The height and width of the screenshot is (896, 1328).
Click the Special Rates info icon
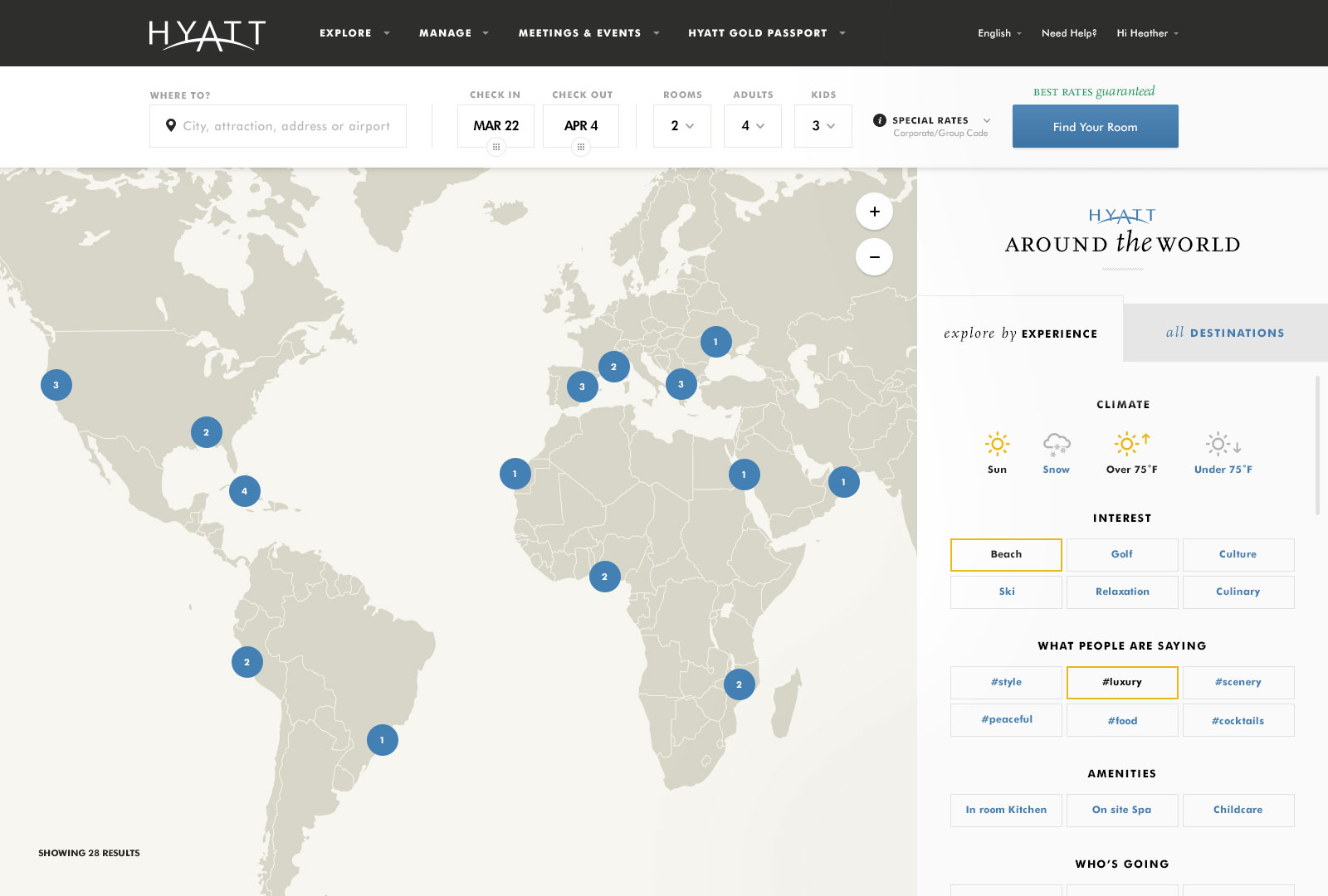880,120
